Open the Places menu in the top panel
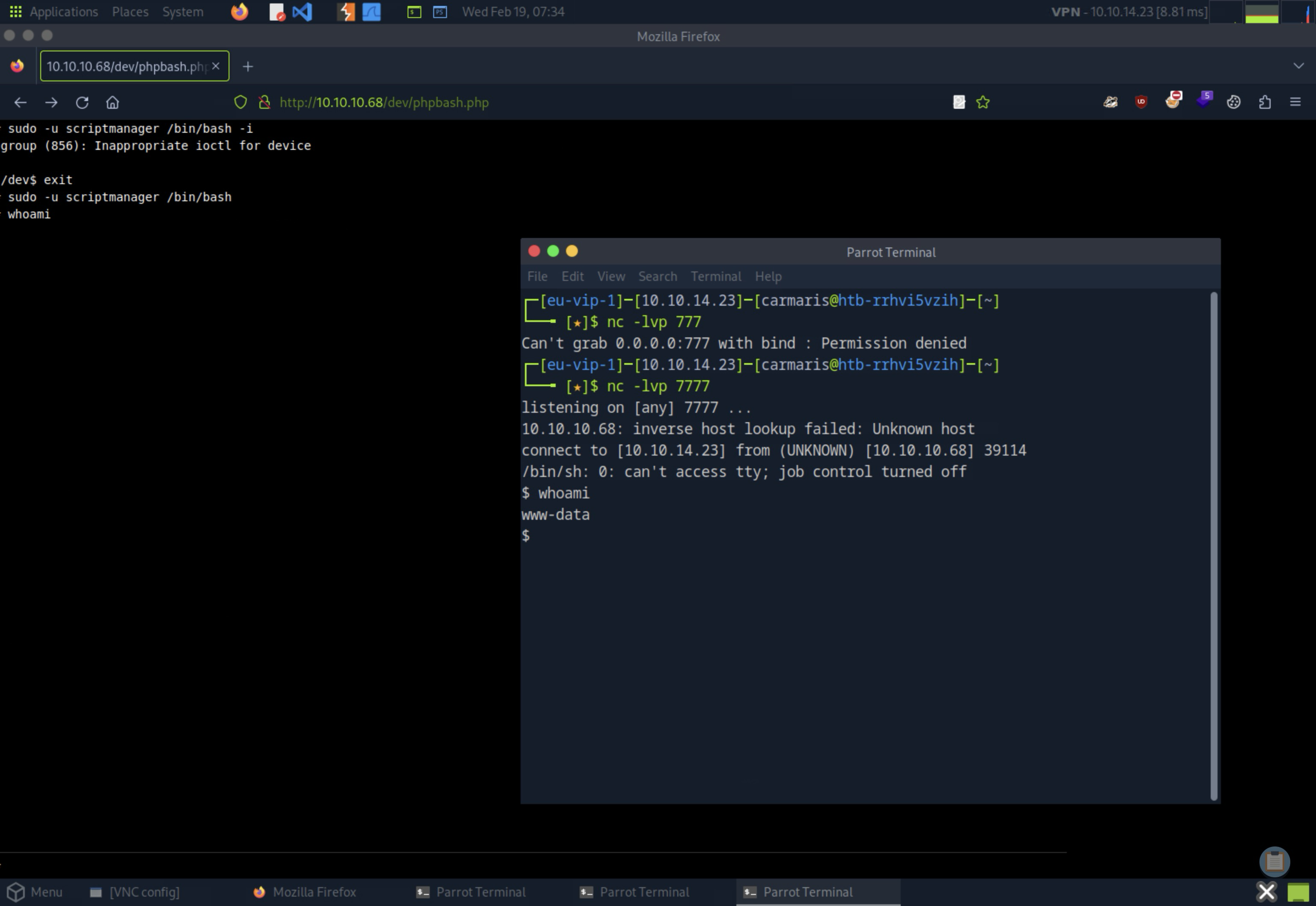The image size is (1316, 906). coord(130,12)
